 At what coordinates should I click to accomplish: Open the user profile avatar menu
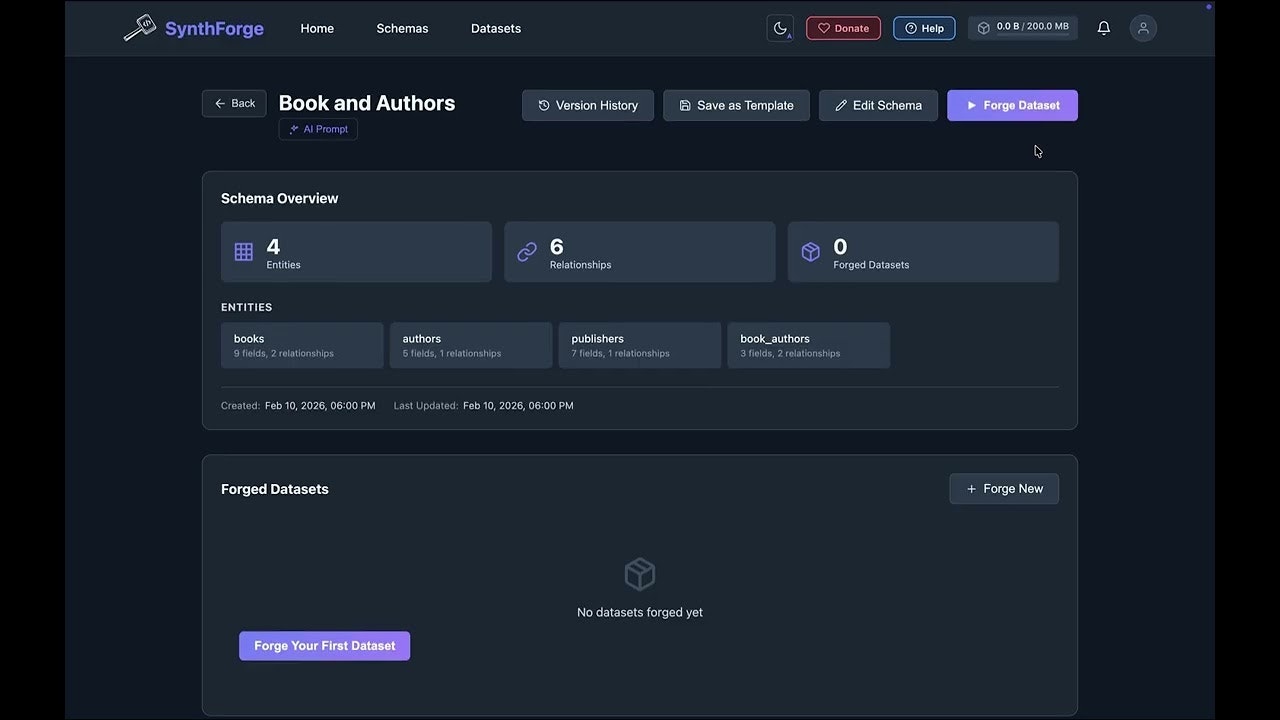(1143, 27)
